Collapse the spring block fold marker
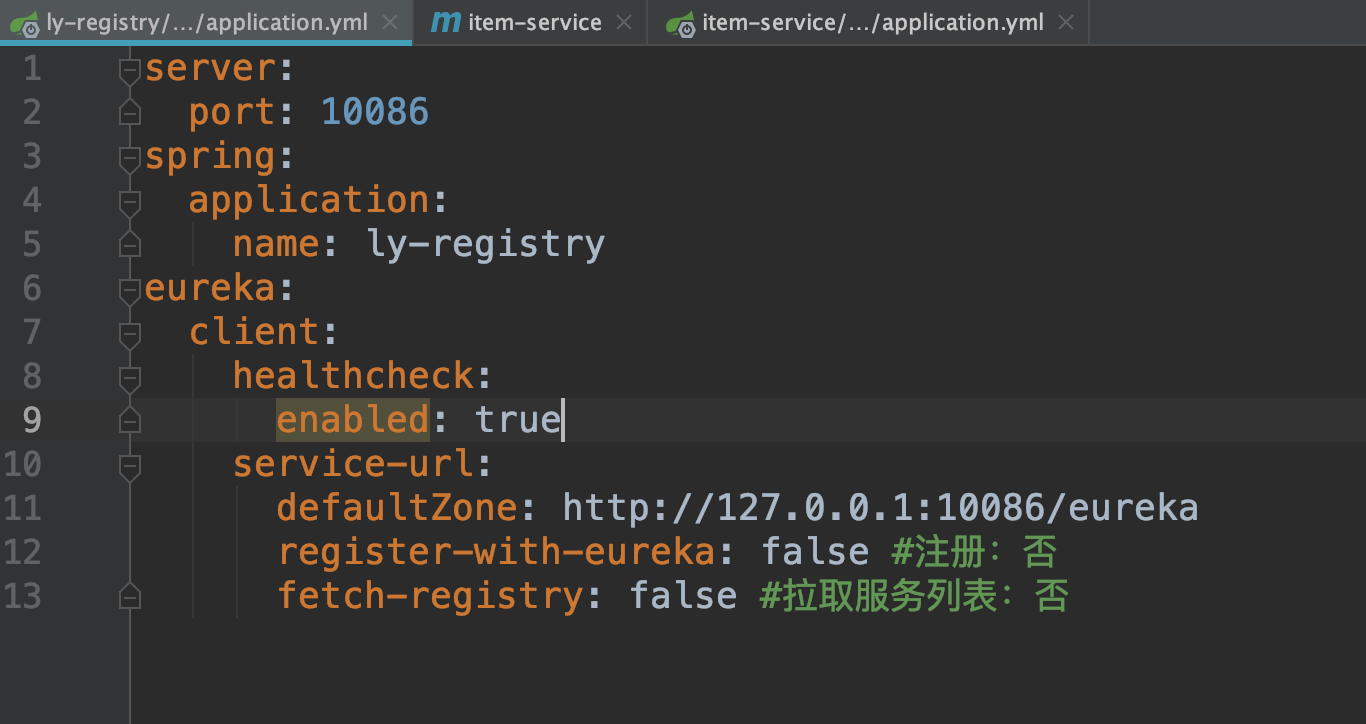Viewport: 1366px width, 724px height. (128, 156)
